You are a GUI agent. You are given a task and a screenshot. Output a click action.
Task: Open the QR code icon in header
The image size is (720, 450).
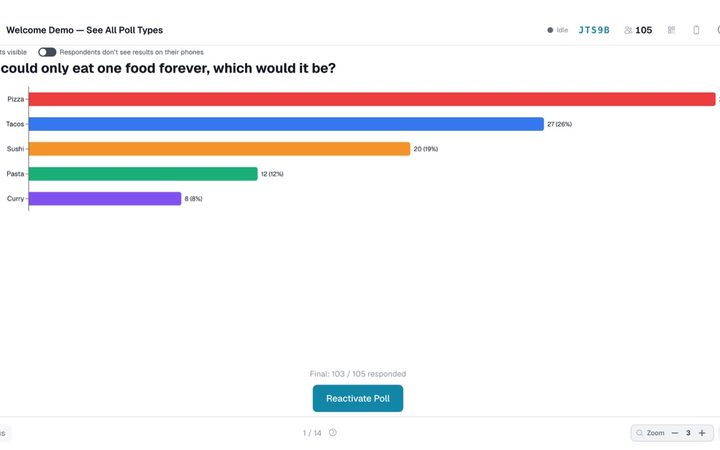coord(671,30)
